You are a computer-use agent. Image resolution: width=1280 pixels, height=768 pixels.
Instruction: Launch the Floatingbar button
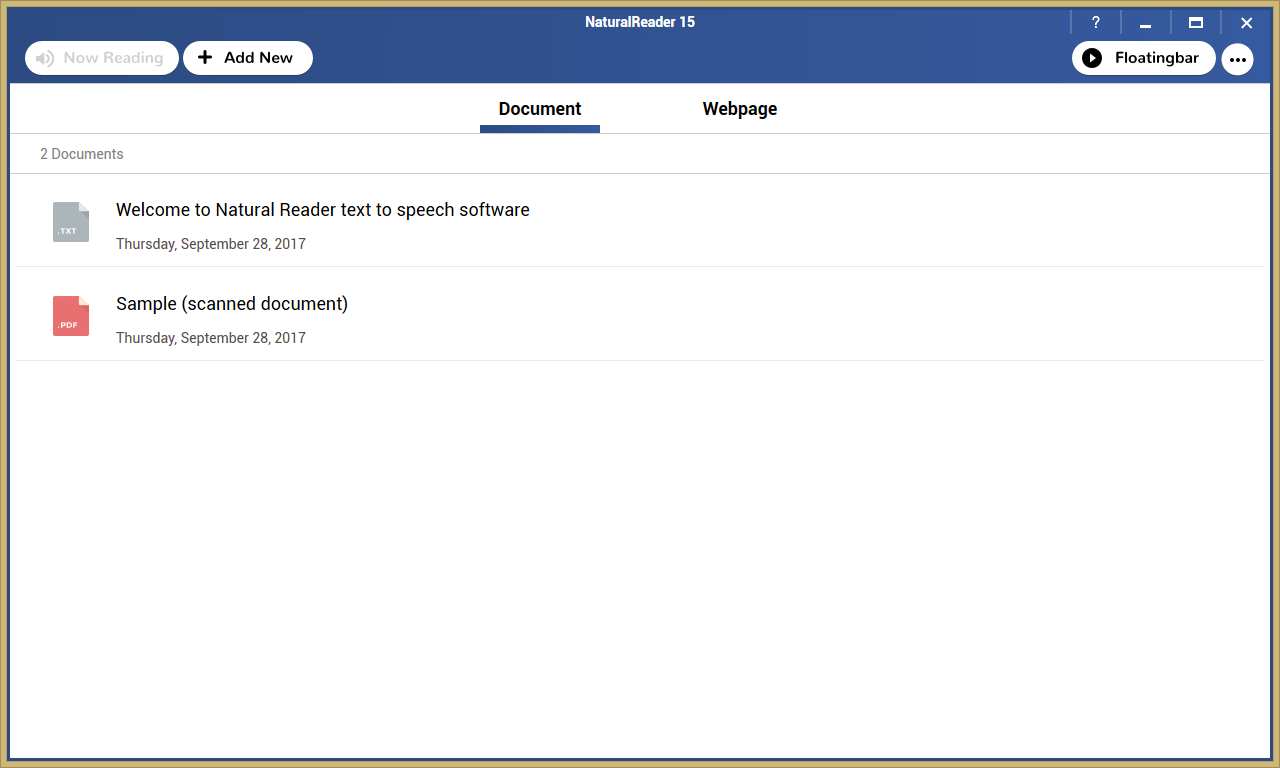(1144, 58)
